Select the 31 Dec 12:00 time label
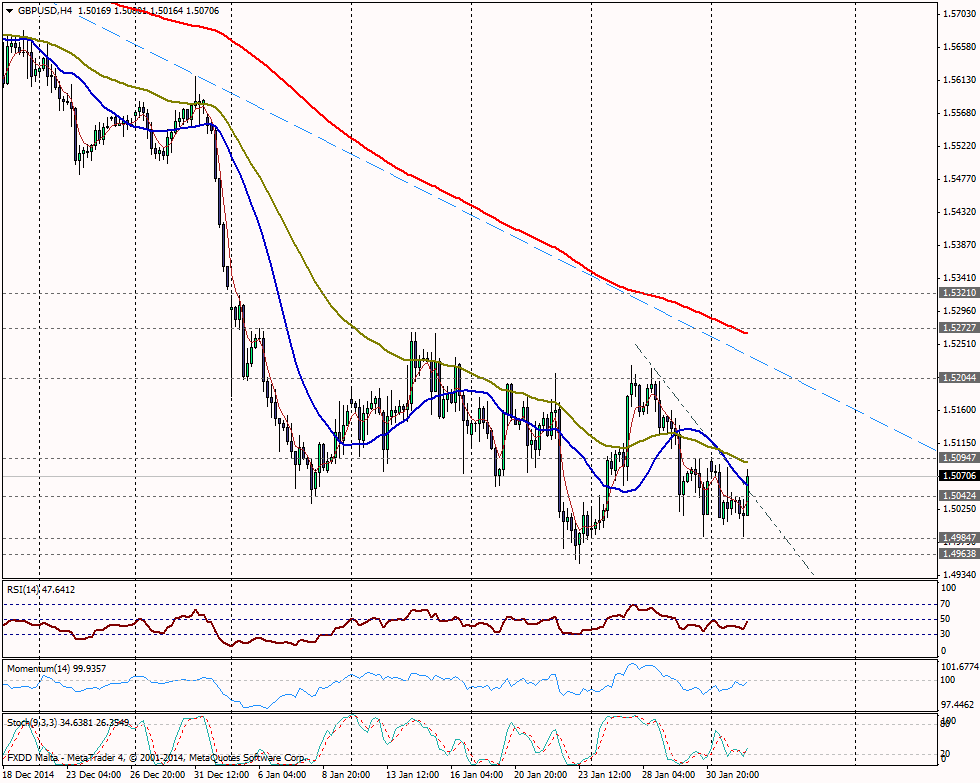 (x=223, y=775)
